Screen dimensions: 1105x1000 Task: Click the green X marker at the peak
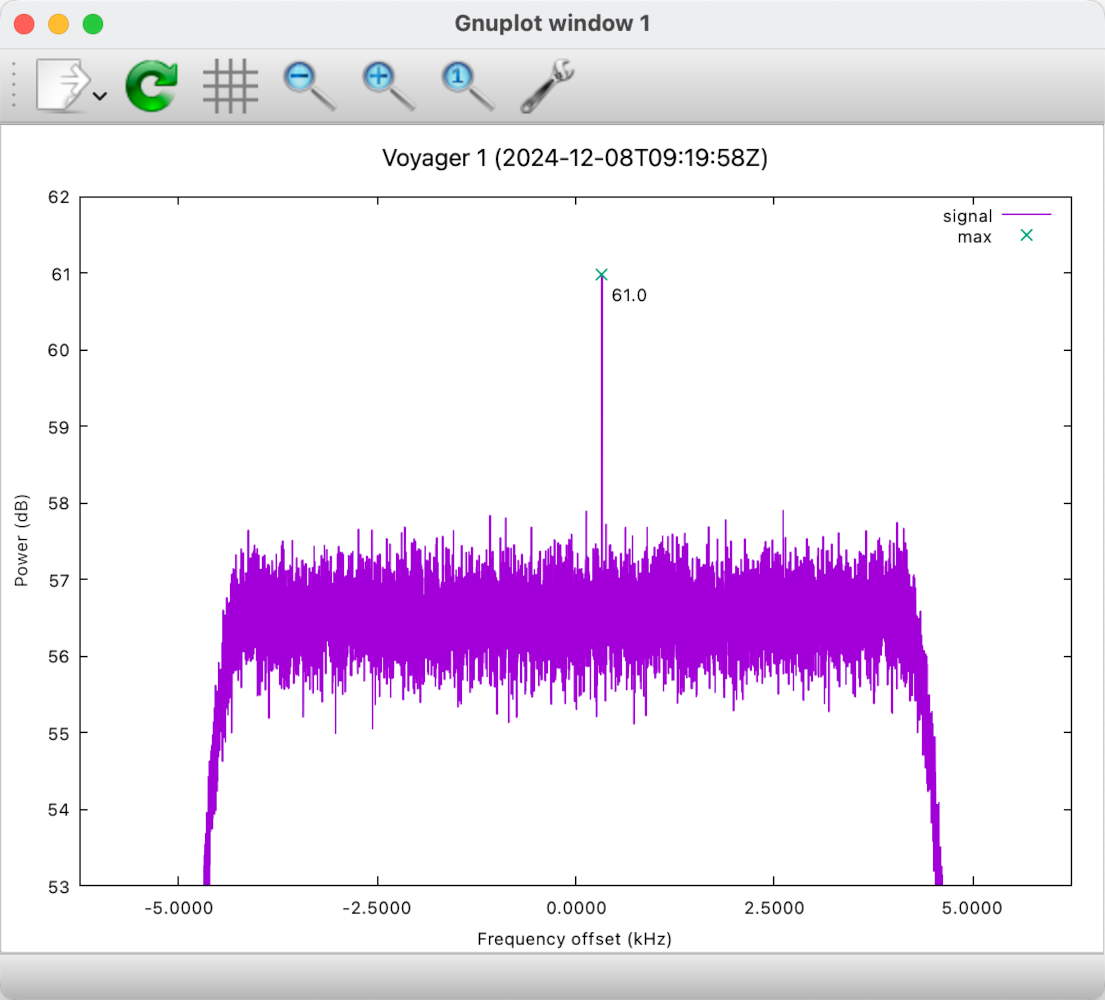[601, 273]
